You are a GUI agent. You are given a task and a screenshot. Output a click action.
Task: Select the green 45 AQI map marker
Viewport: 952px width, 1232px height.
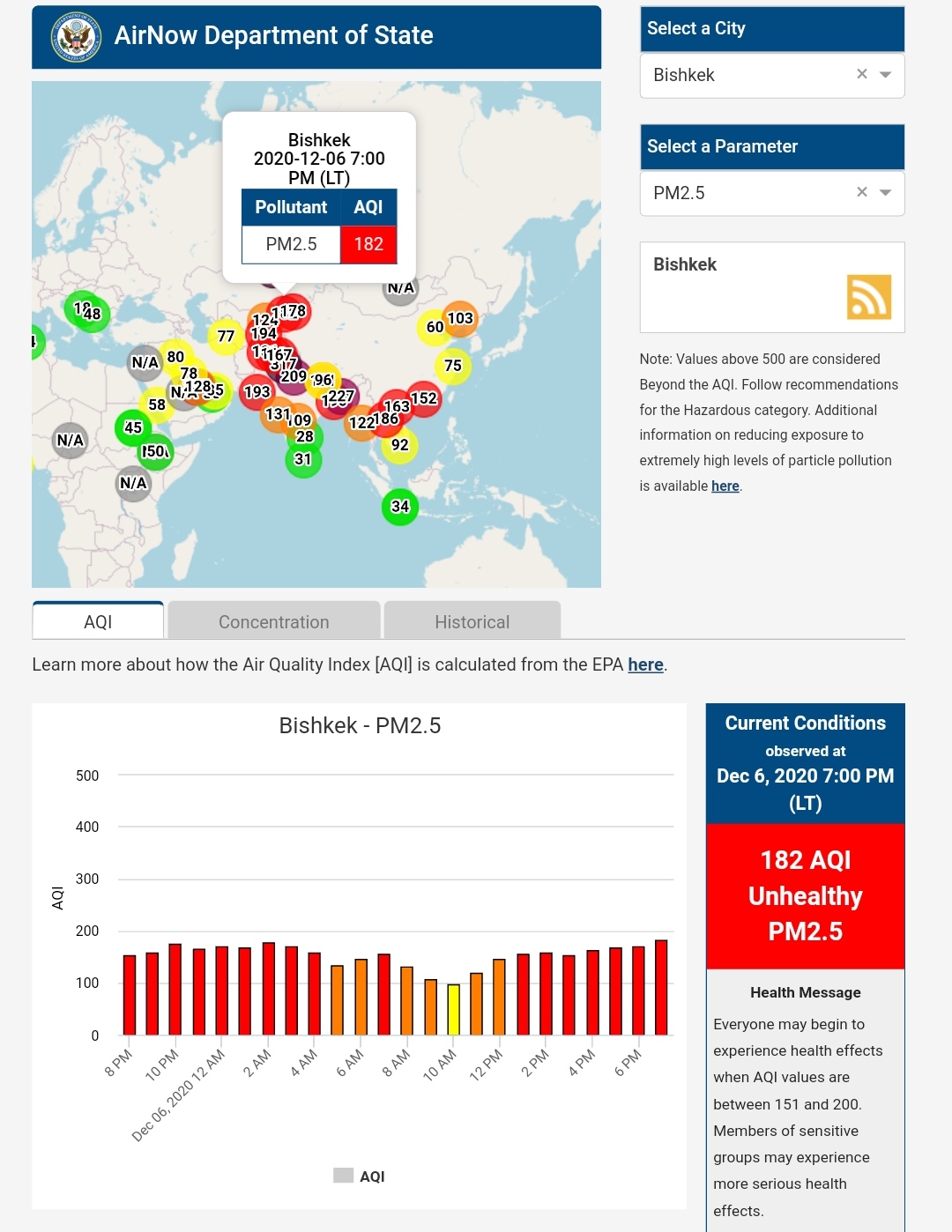tap(132, 427)
